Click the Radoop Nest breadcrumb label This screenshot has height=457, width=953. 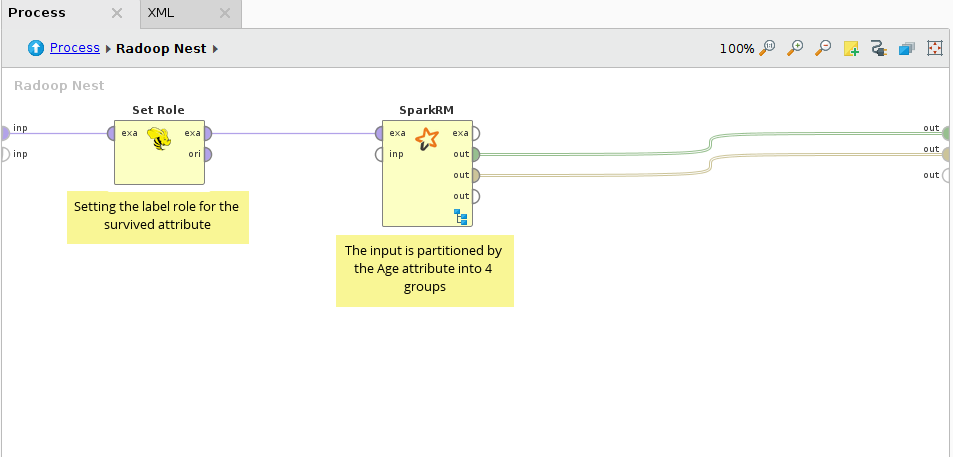tap(161, 48)
